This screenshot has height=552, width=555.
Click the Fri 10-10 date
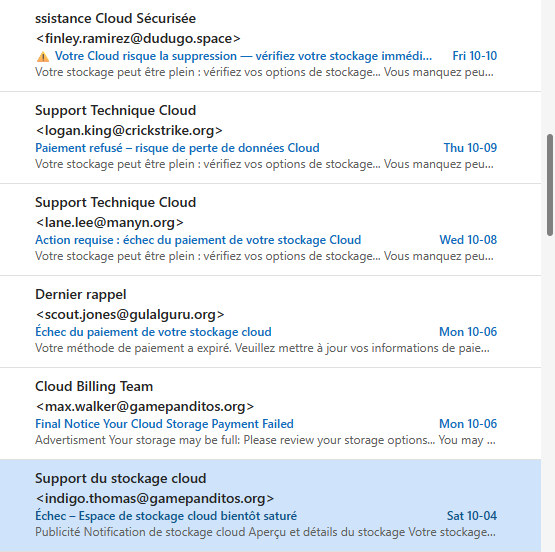tap(475, 56)
